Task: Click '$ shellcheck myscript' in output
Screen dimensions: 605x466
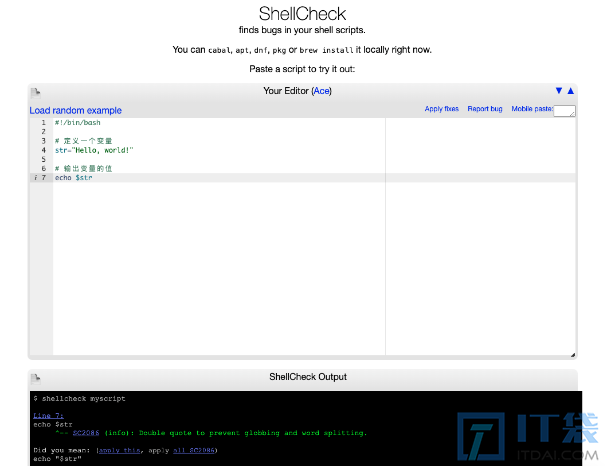Action: pyautogui.click(x=79, y=398)
